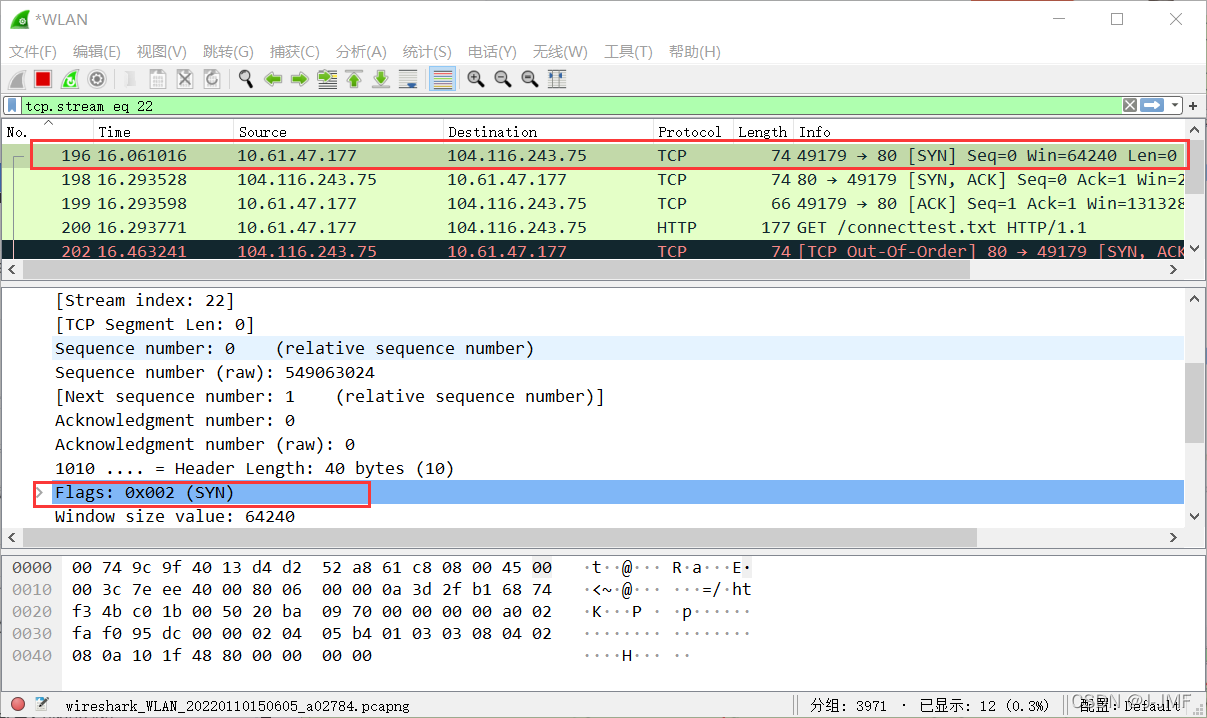Toggle packet list colorization
The image size is (1207, 718).
click(442, 79)
